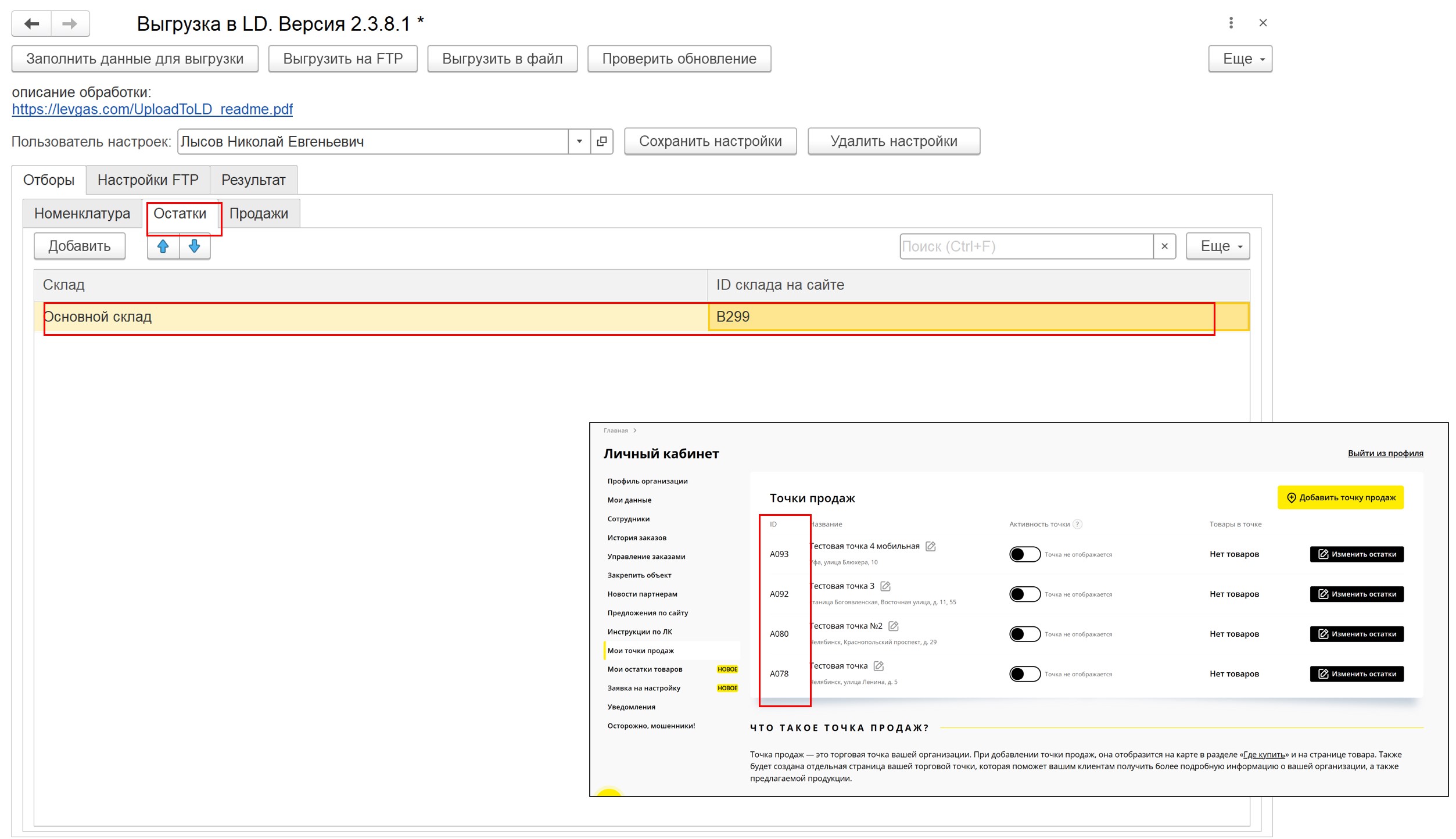Open Еще menu next to search
This screenshot has height=839, width=1456.
pos(1217,246)
